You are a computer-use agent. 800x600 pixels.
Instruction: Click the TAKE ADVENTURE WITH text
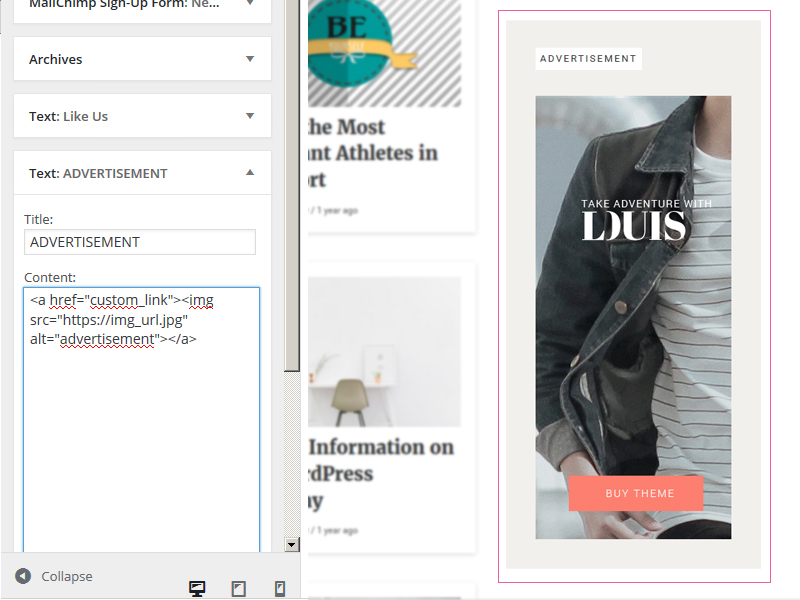(646, 204)
